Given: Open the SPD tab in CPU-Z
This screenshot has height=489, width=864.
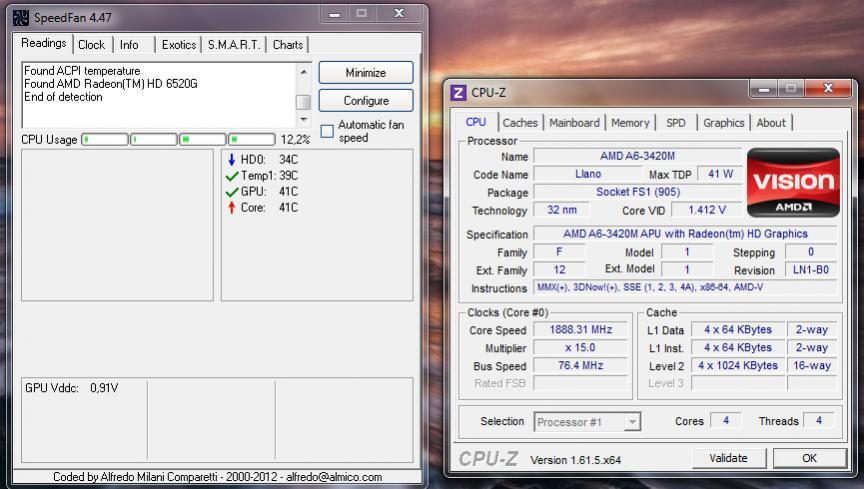Looking at the screenshot, I should (676, 122).
